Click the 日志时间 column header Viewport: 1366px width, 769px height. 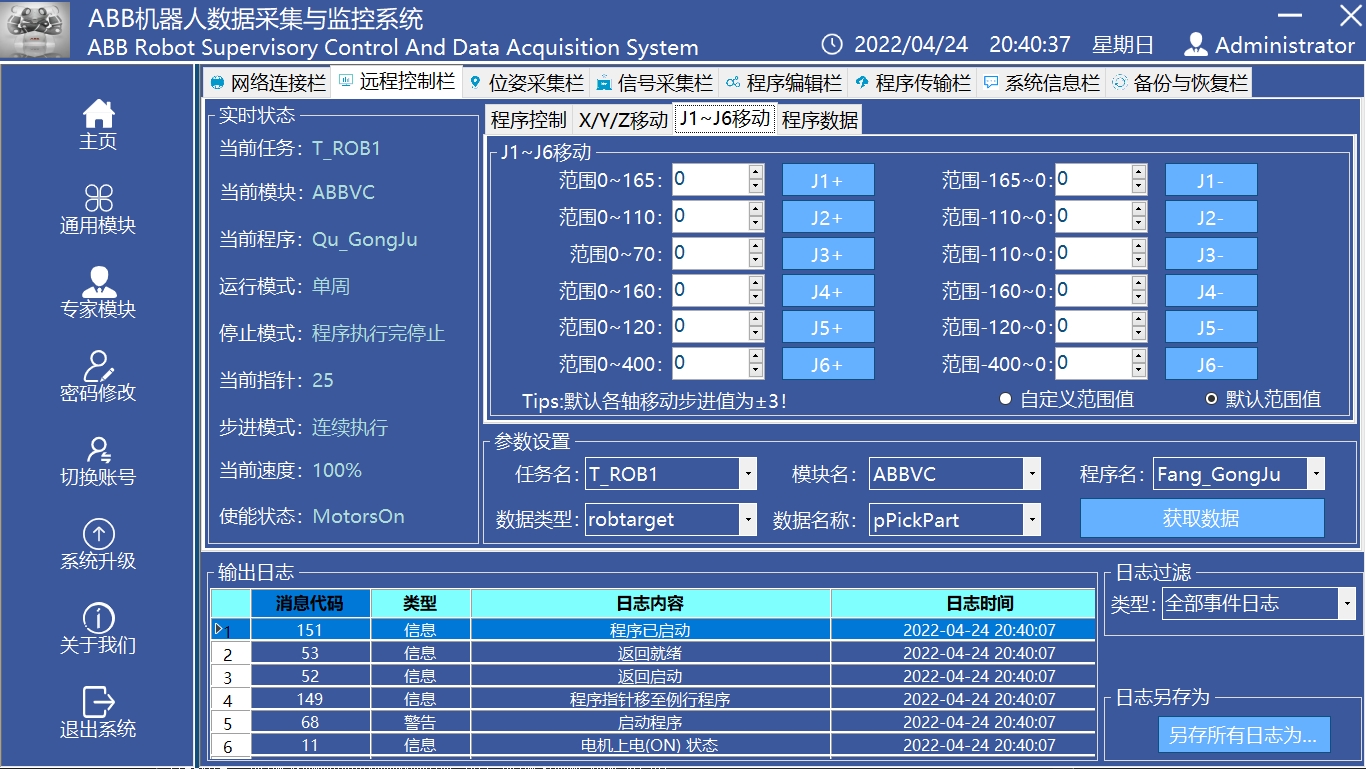tap(963, 603)
